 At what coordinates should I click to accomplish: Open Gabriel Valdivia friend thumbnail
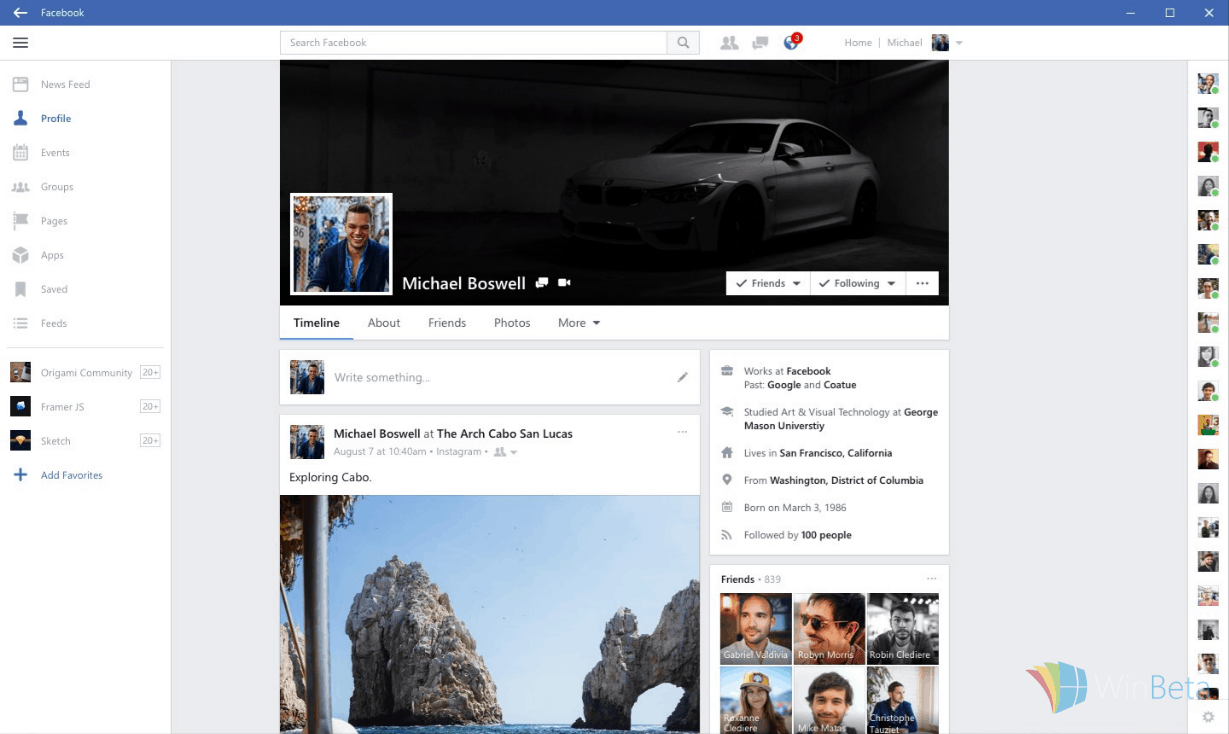pos(756,629)
